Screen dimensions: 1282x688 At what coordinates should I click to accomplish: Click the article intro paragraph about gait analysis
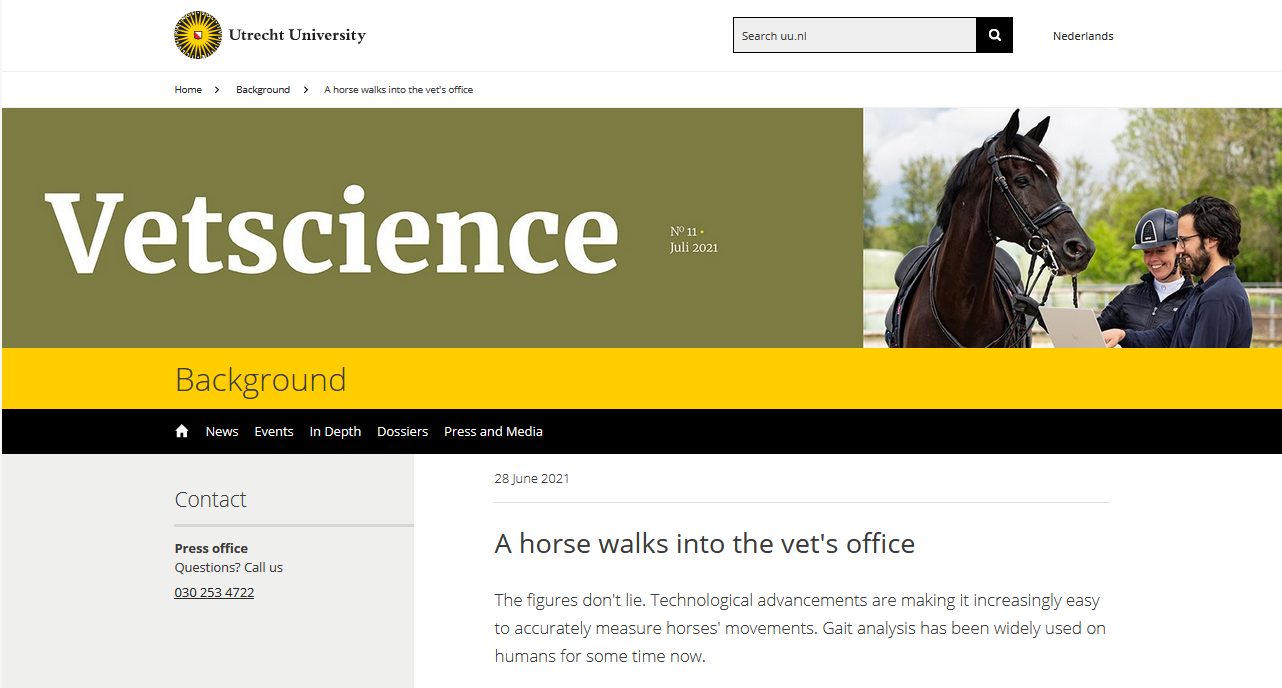pyautogui.click(x=800, y=629)
